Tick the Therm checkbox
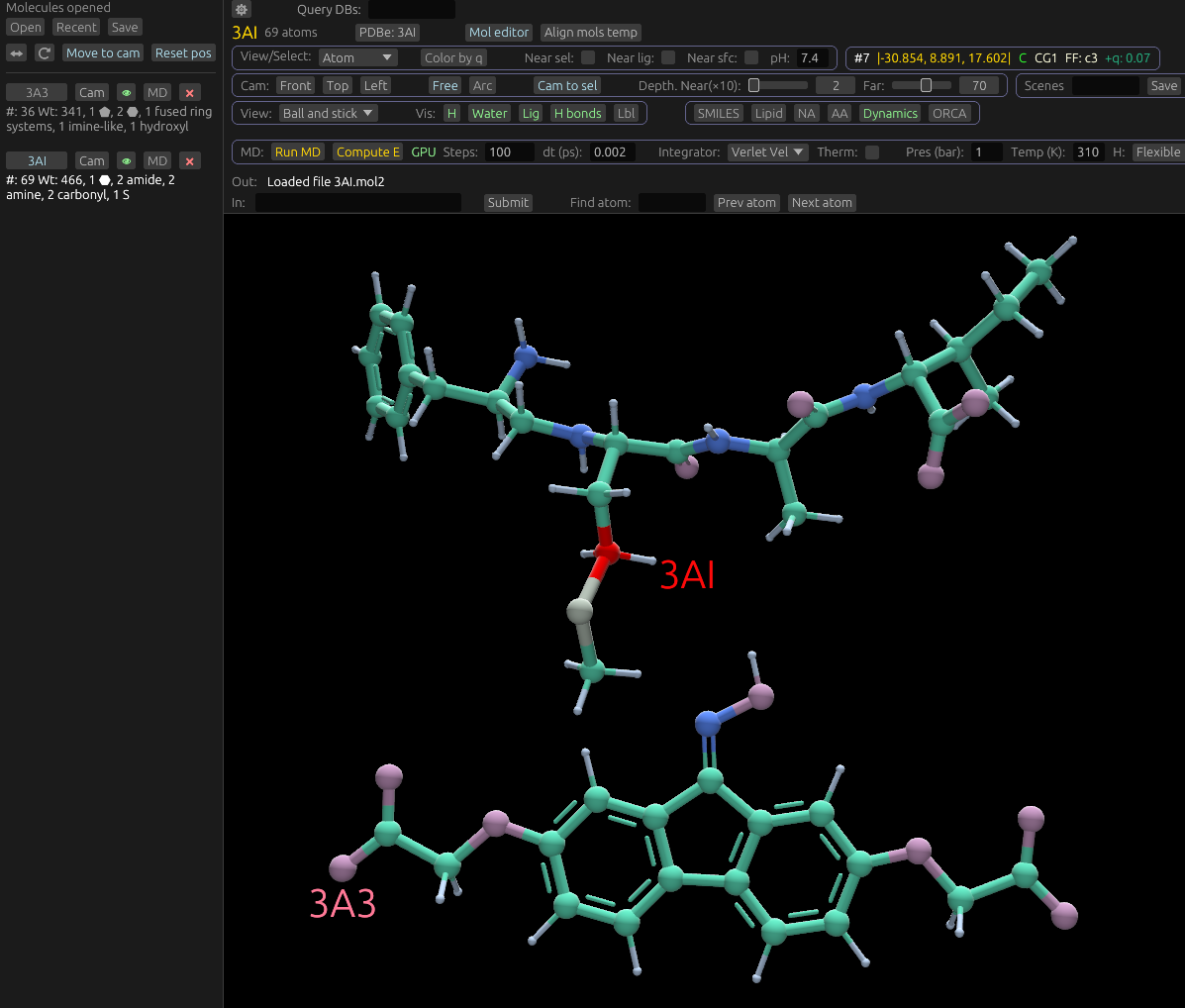 click(872, 152)
